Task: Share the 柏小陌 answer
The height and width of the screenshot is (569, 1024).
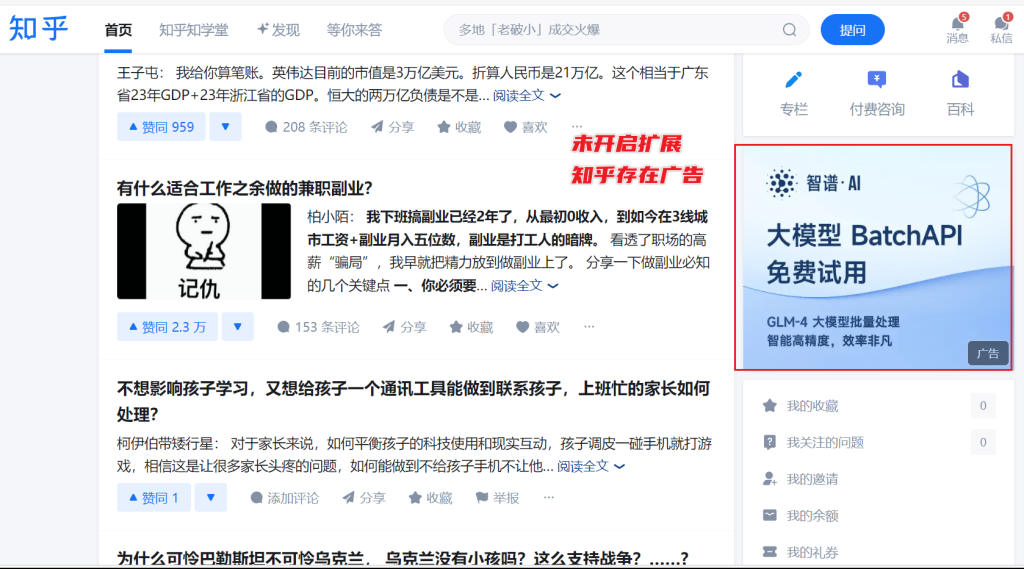Action: coord(405,327)
